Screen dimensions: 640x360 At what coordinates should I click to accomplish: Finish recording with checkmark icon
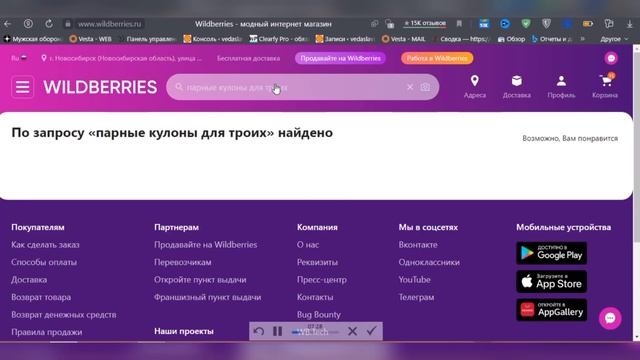[x=371, y=331]
